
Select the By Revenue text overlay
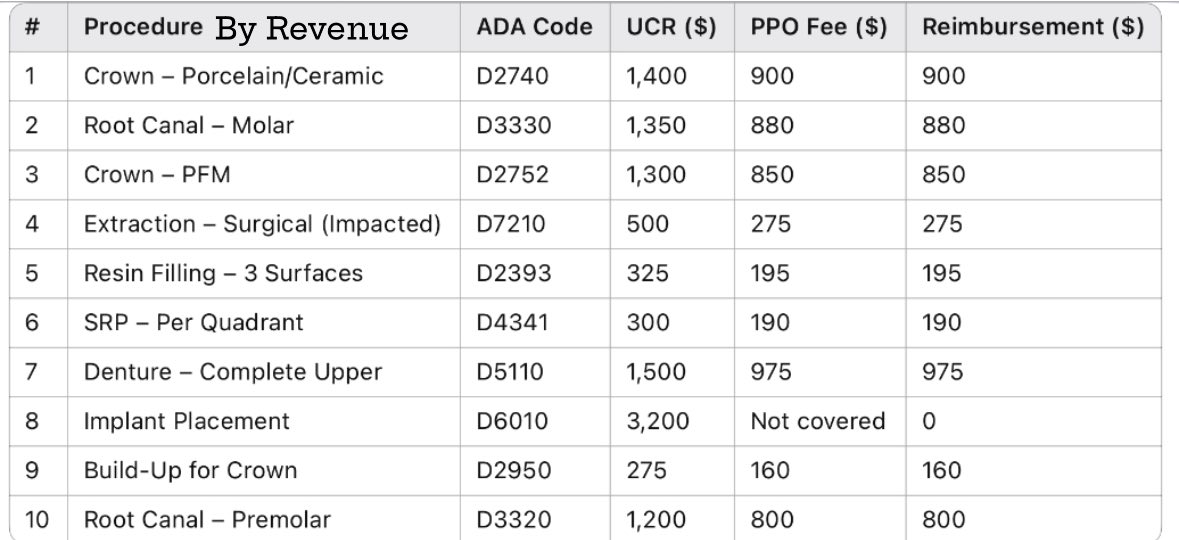311,29
